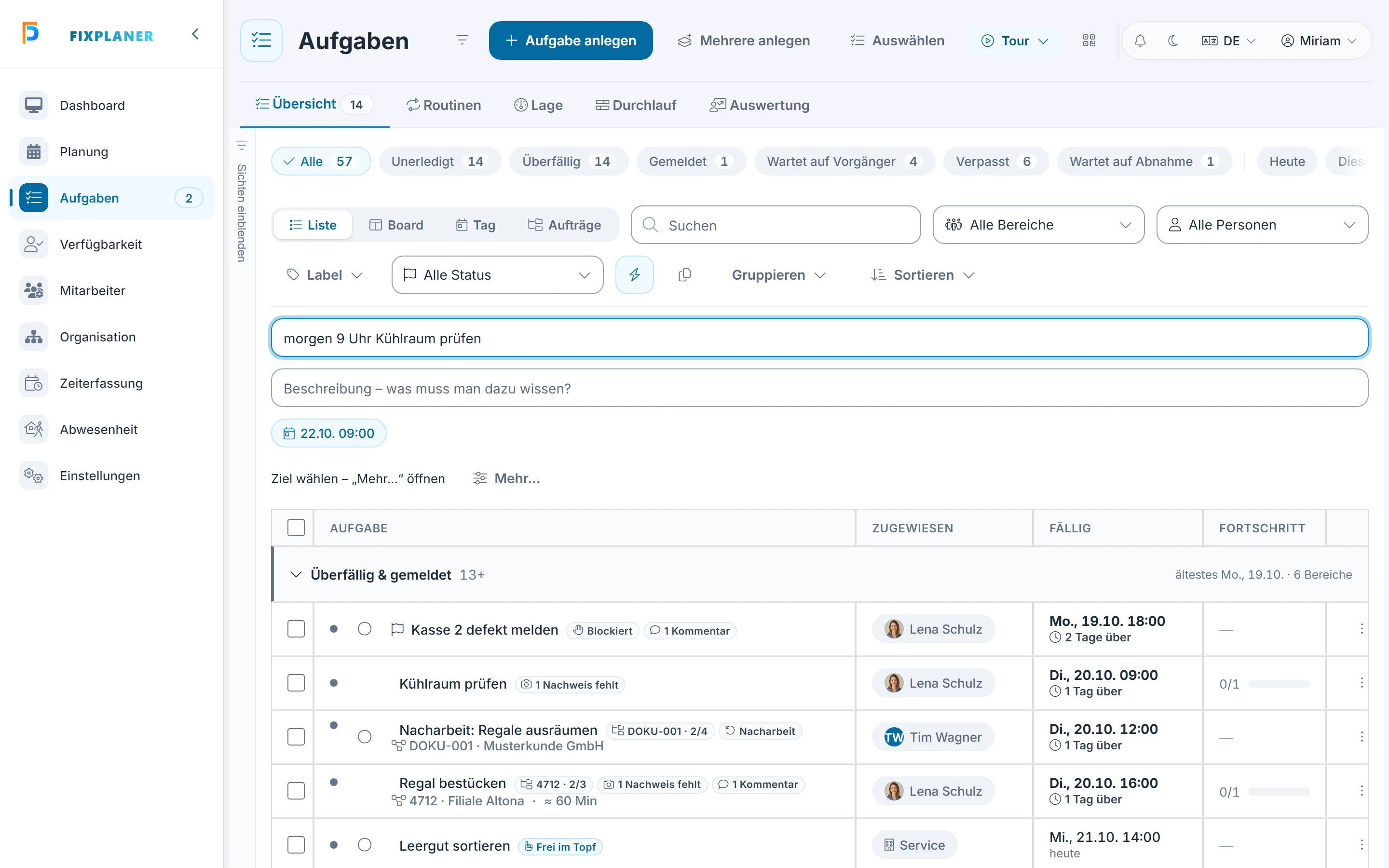
Task: Open row menu for Kasse 2 defekt melden
Action: pyautogui.click(x=1362, y=629)
